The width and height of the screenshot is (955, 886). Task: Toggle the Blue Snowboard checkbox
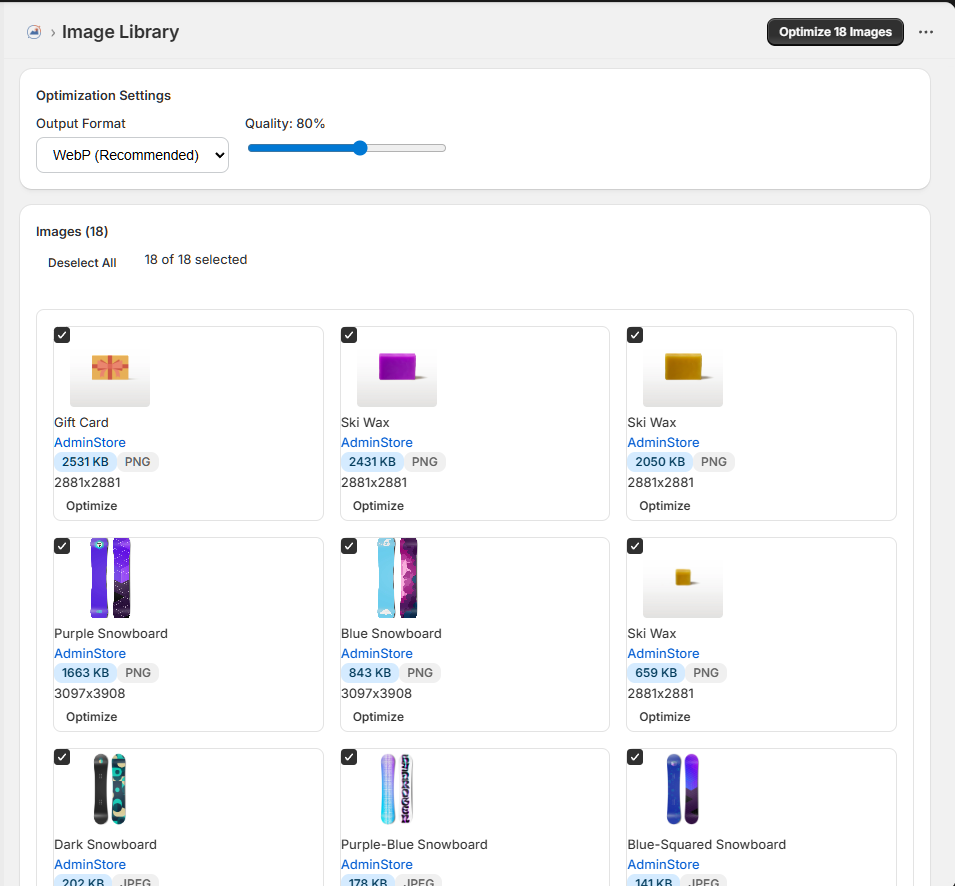(x=349, y=546)
